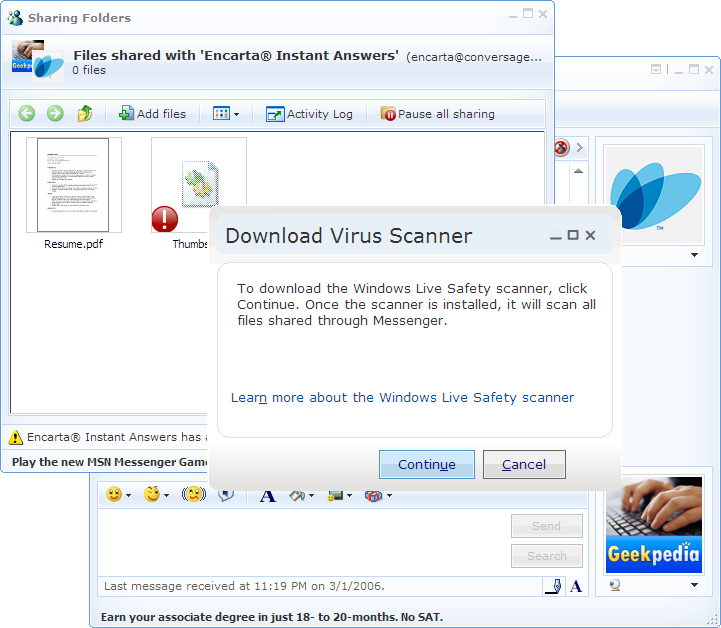
Task: Open the MSN Messenger Games ad link
Action: click(x=110, y=462)
